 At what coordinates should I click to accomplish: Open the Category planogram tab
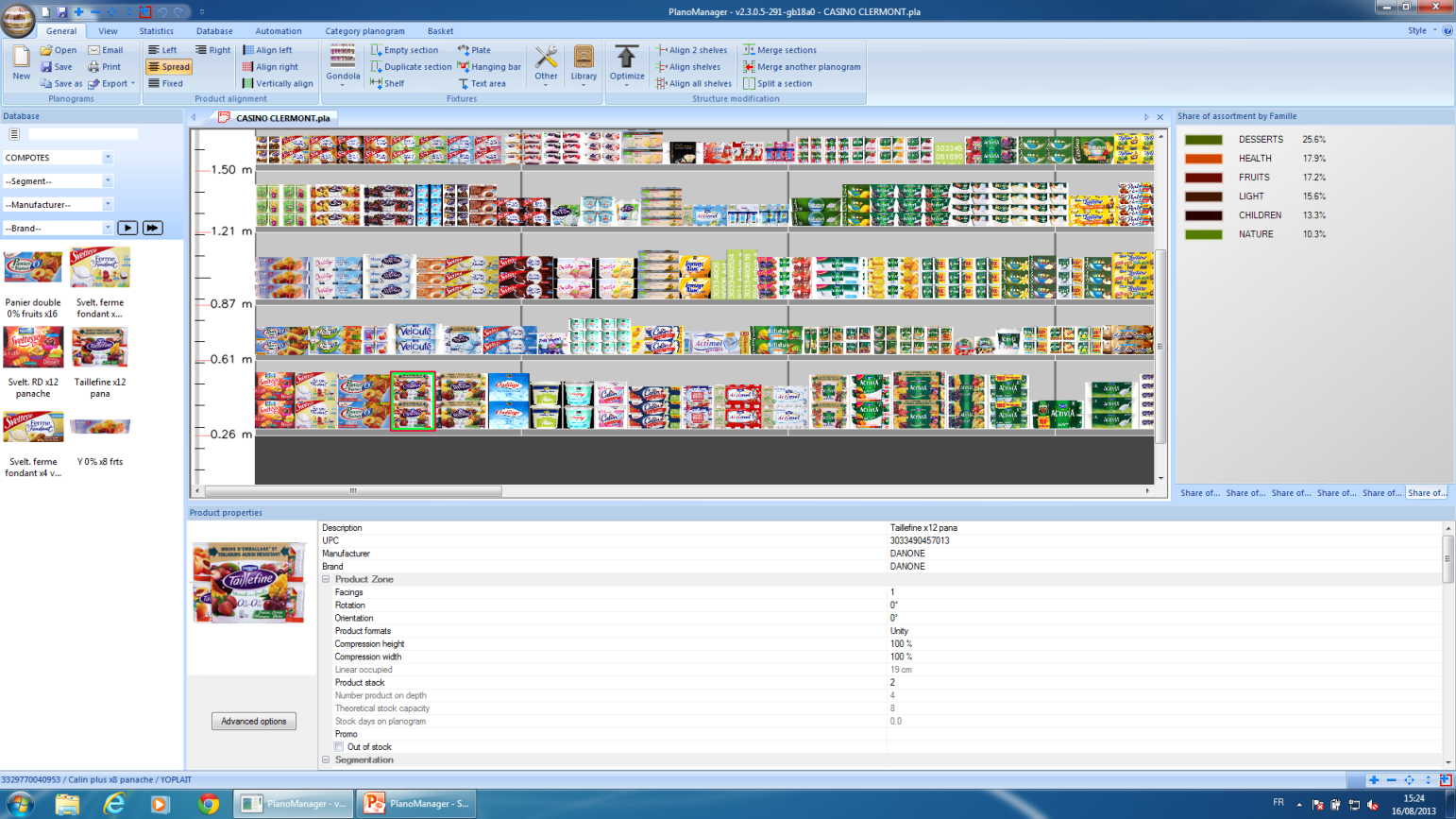[364, 31]
